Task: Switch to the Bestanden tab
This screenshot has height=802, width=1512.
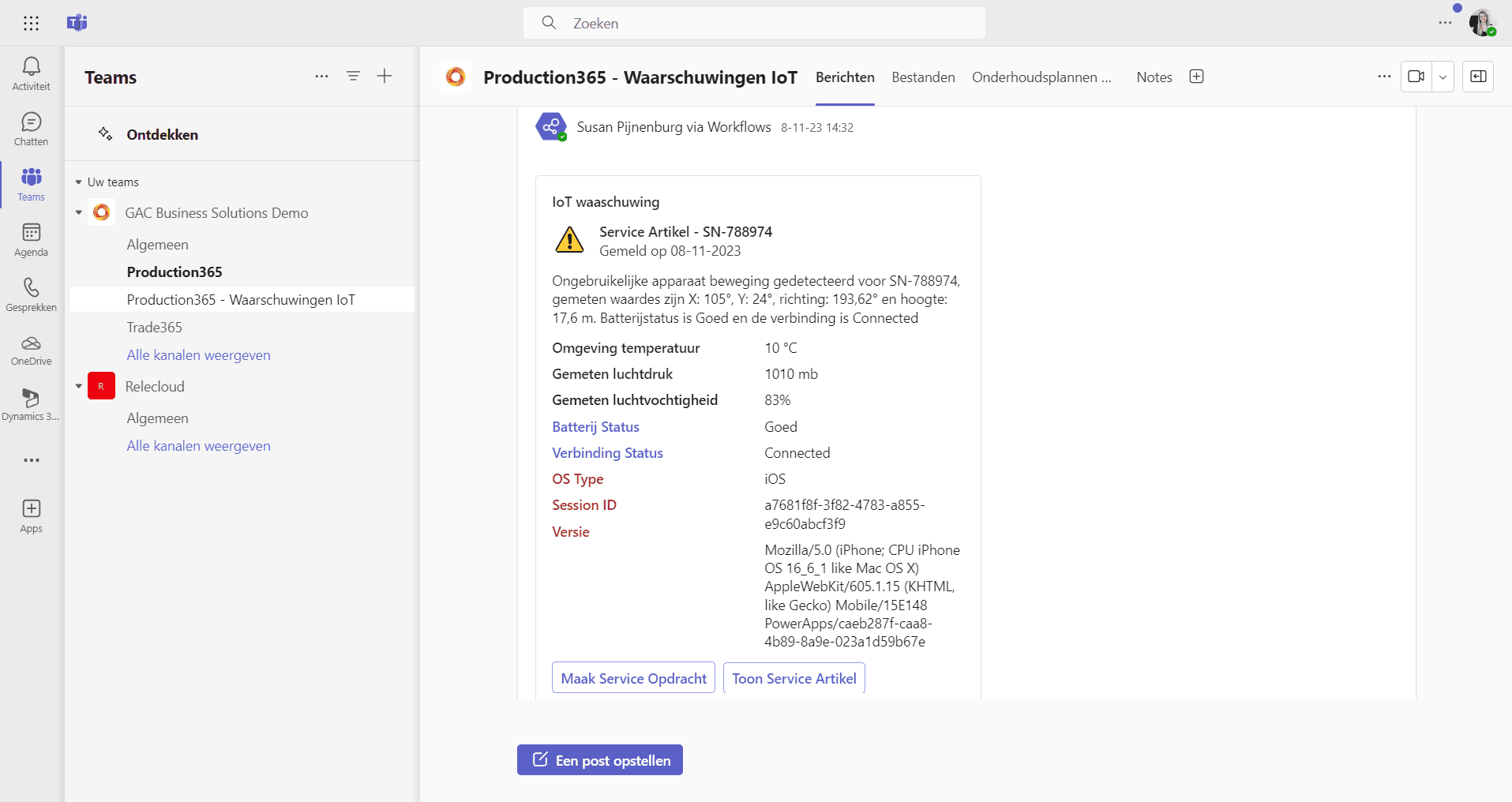Action: tap(923, 77)
